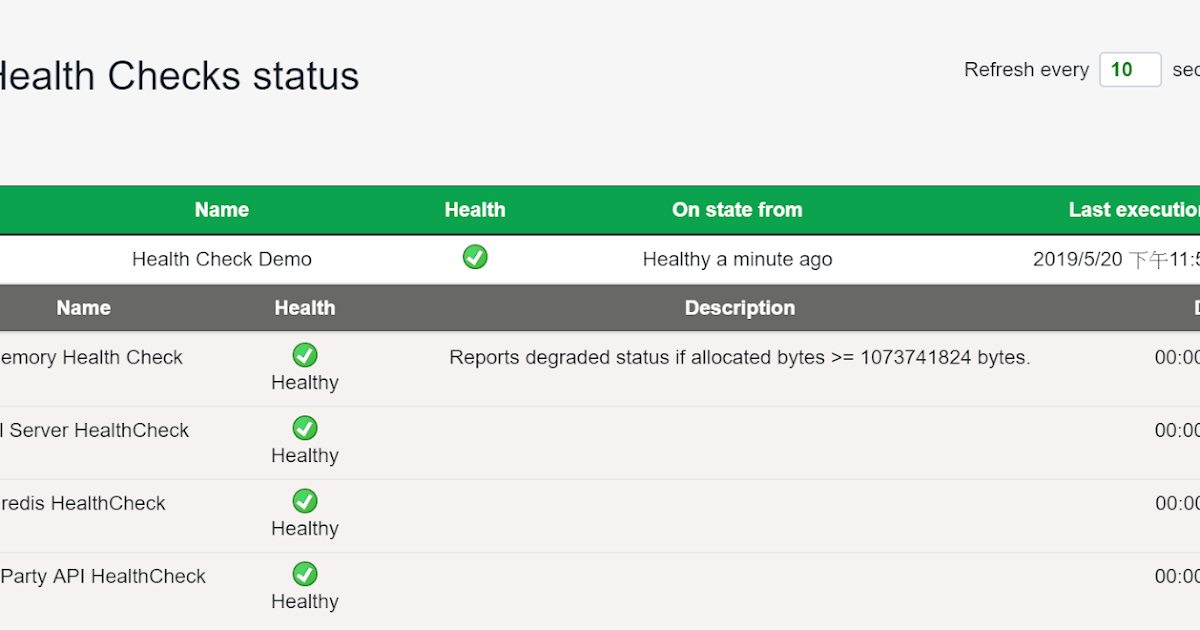
Task: Collapse the detail table under Health Check Demo
Action: pos(222,258)
